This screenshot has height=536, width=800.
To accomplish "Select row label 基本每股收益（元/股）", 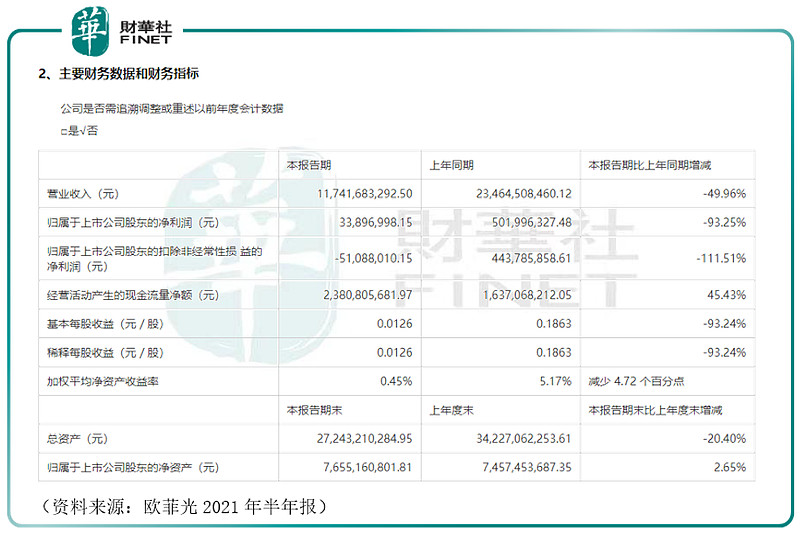I will coord(105,324).
